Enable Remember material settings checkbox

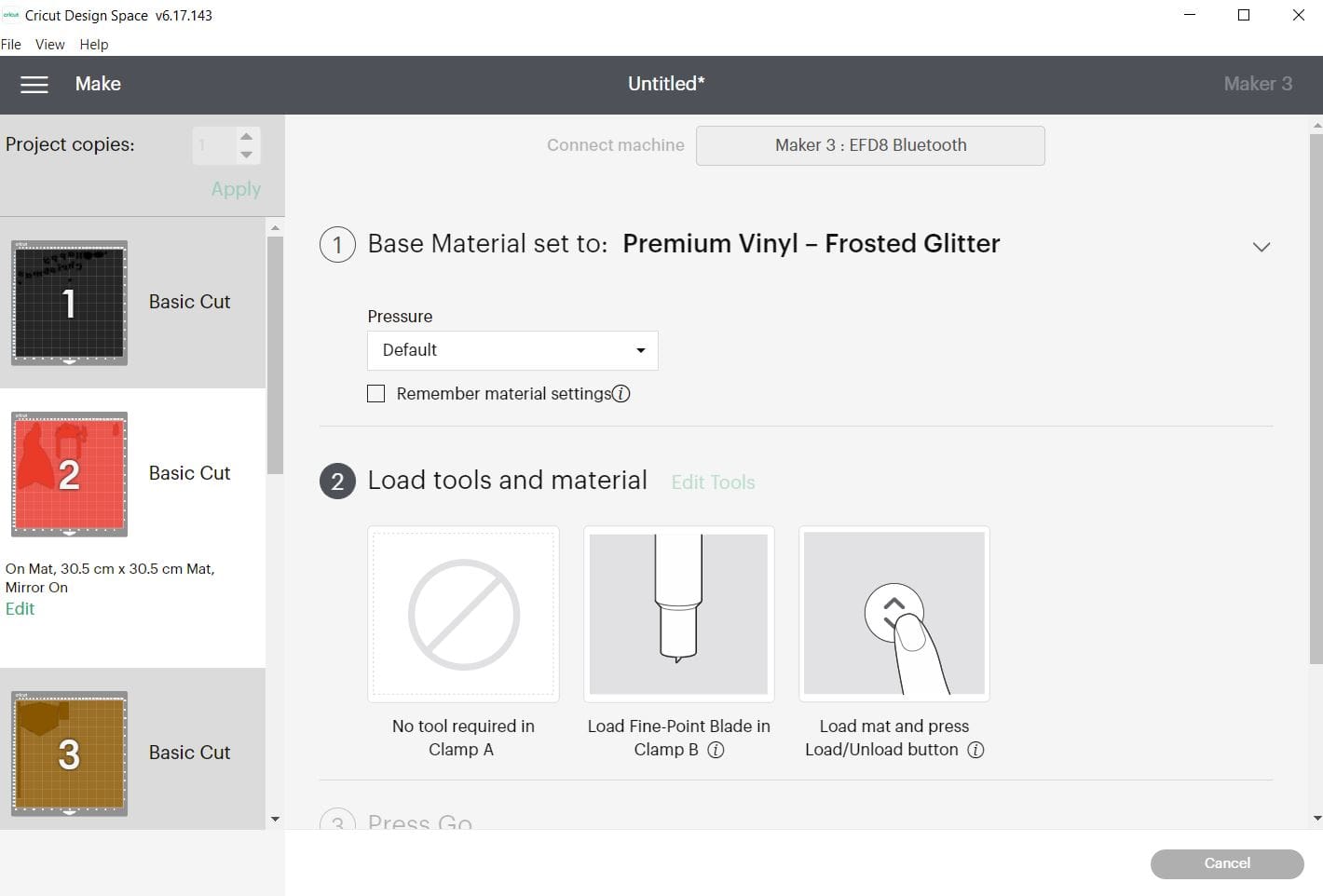(376, 394)
